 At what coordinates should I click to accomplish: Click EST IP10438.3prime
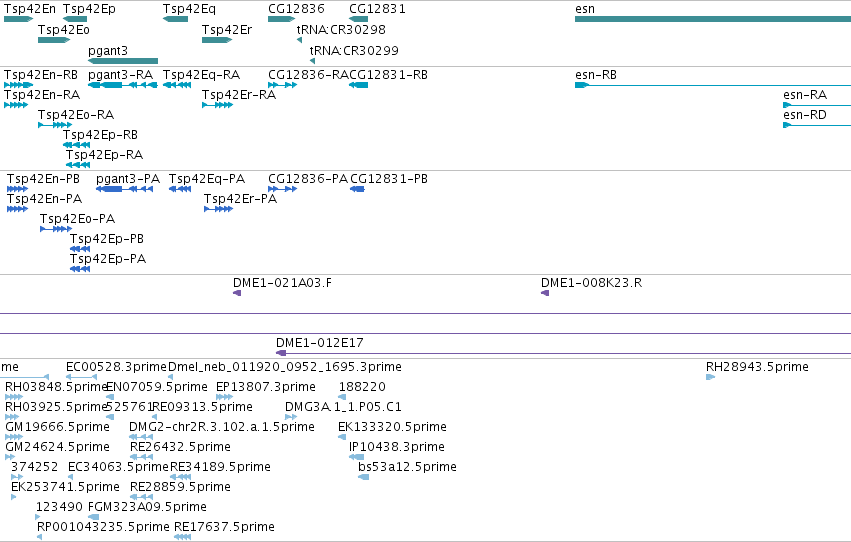pos(397,448)
